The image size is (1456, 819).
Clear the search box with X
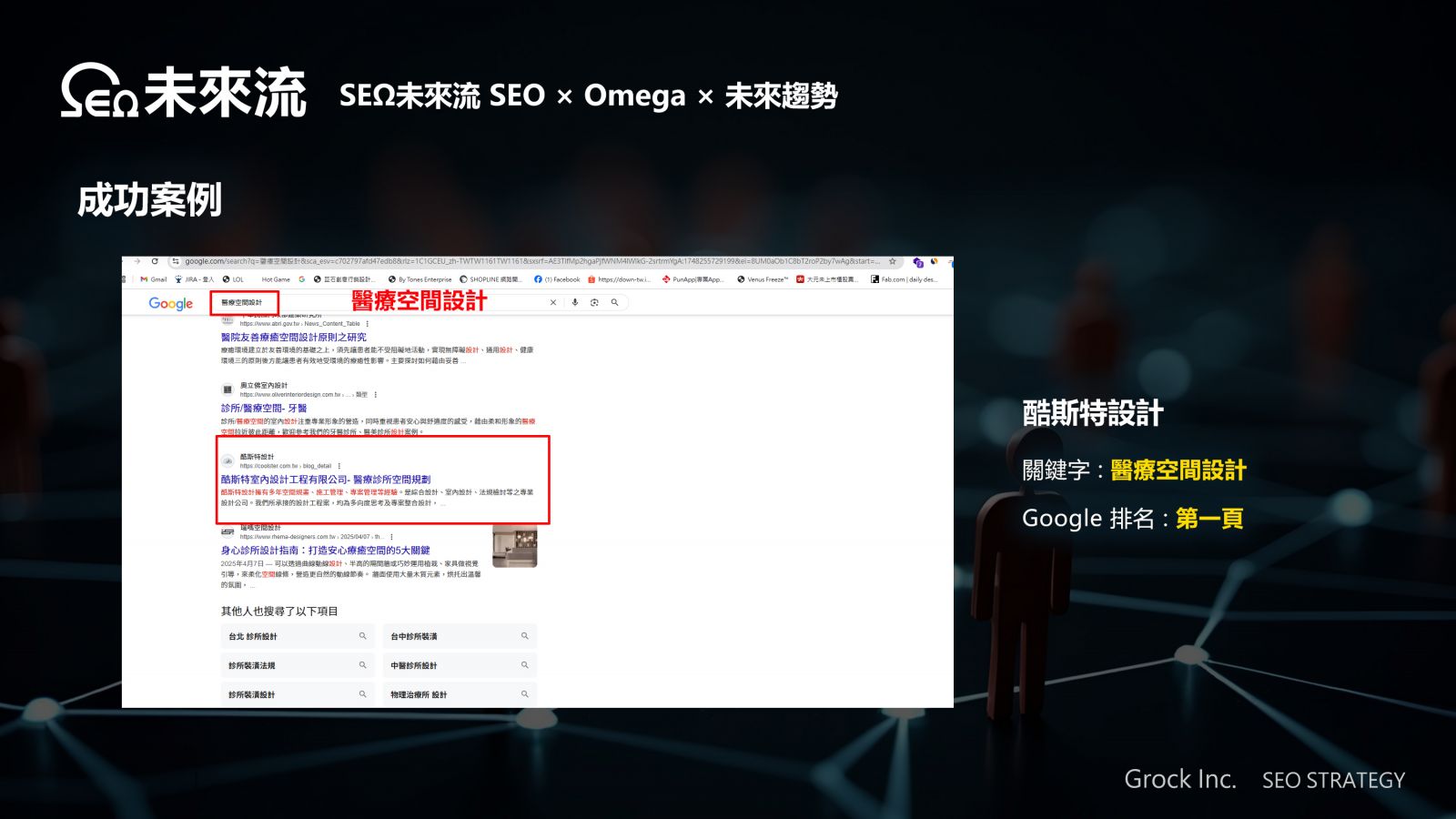(x=552, y=302)
